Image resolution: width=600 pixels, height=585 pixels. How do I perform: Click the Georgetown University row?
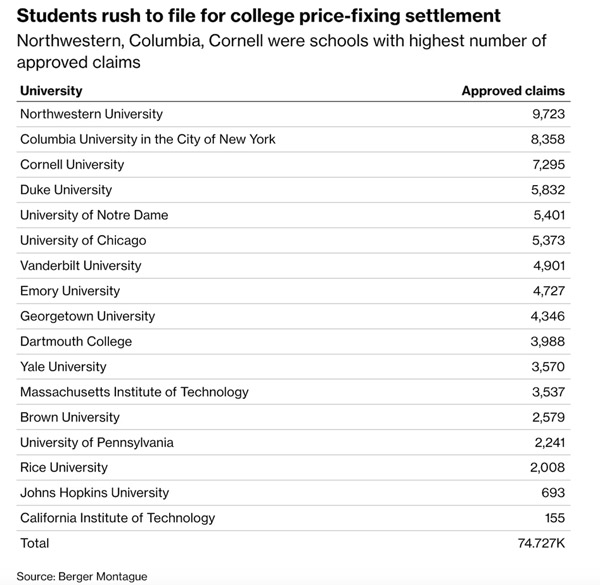click(293, 316)
